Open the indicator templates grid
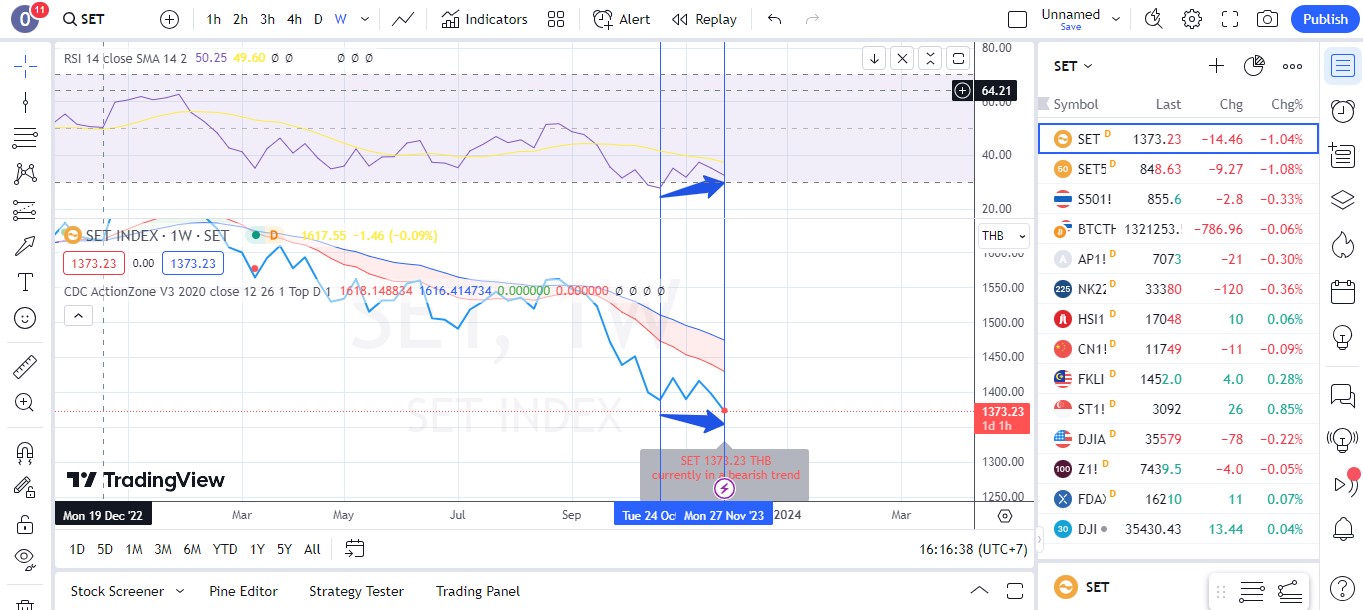The width and height of the screenshot is (1363, 610). 556,19
